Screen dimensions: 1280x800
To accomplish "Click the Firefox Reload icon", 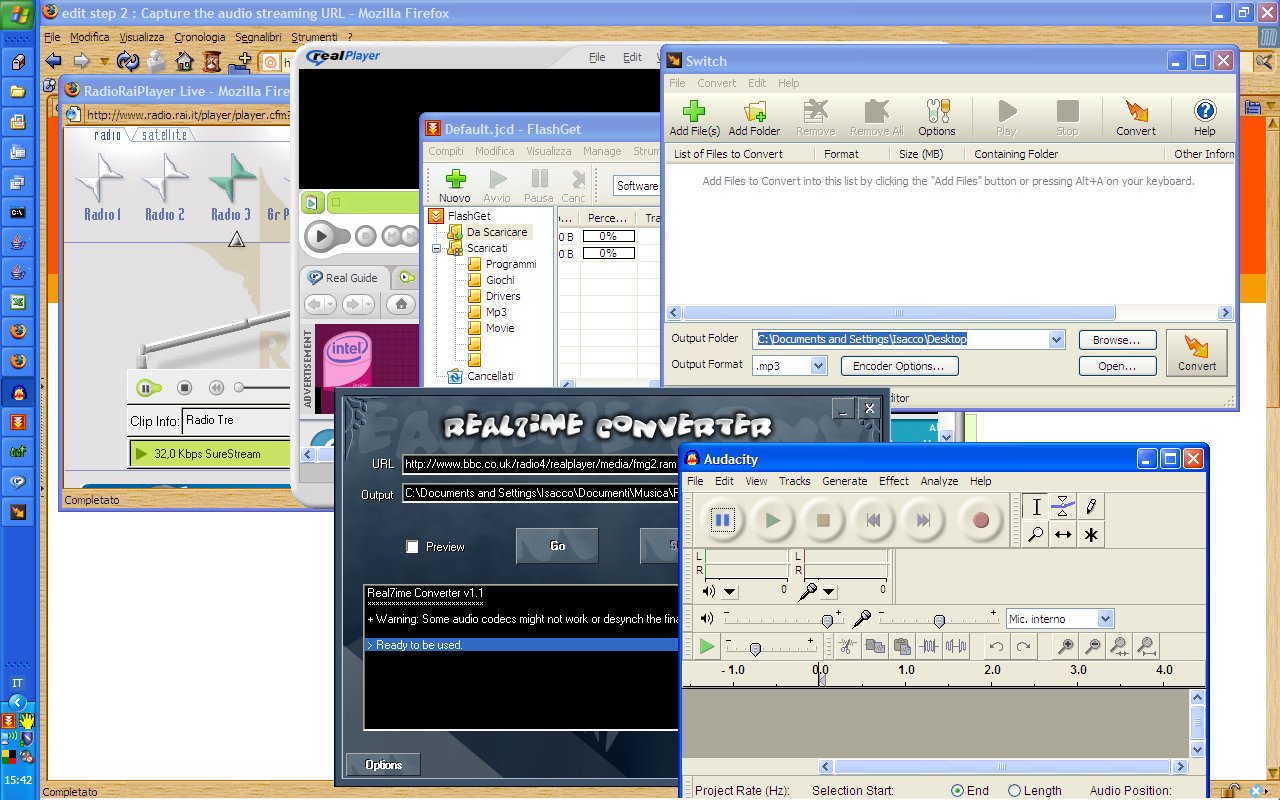I will coord(128,61).
